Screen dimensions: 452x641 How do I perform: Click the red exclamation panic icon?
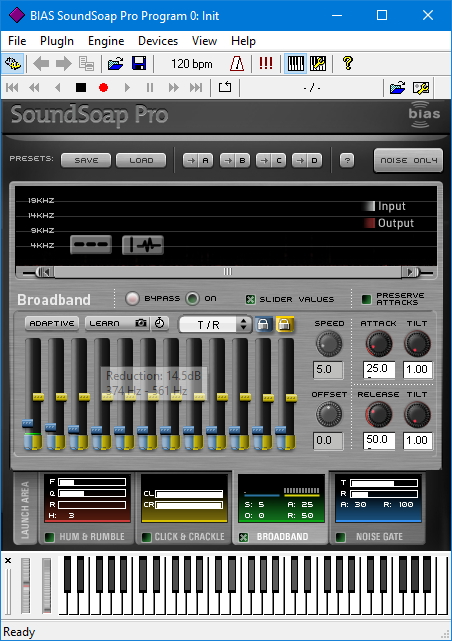click(266, 63)
